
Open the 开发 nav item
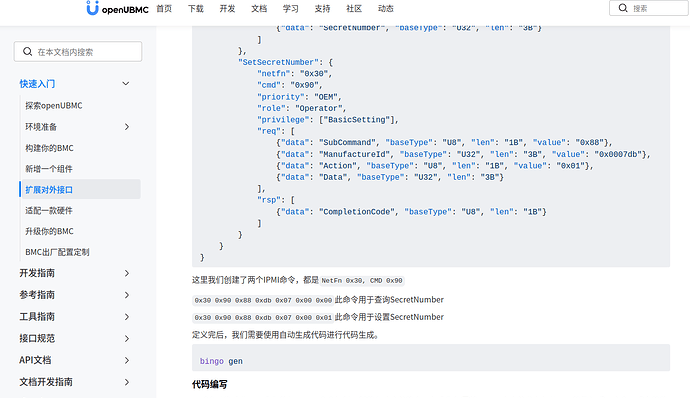228,8
